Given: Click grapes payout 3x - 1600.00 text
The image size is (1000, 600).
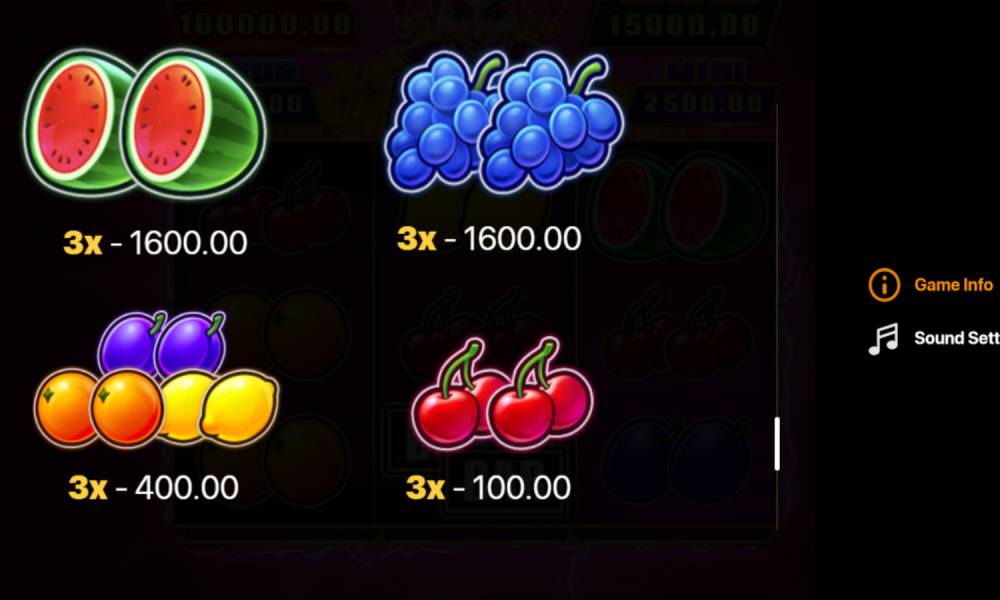Looking at the screenshot, I should tap(489, 238).
